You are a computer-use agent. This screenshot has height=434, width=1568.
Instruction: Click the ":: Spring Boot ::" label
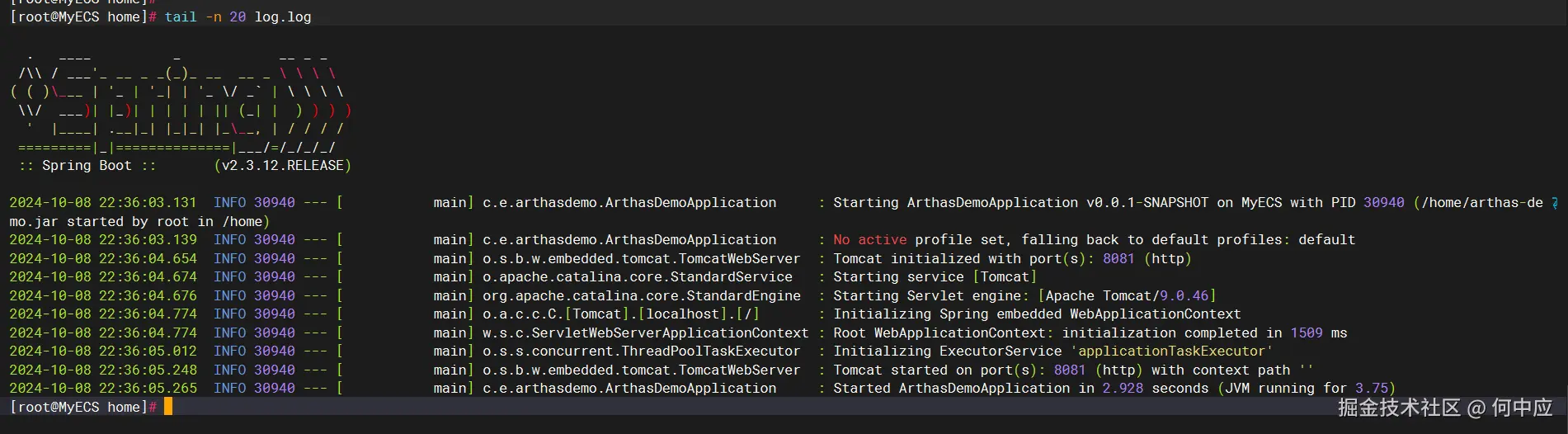pos(87,166)
